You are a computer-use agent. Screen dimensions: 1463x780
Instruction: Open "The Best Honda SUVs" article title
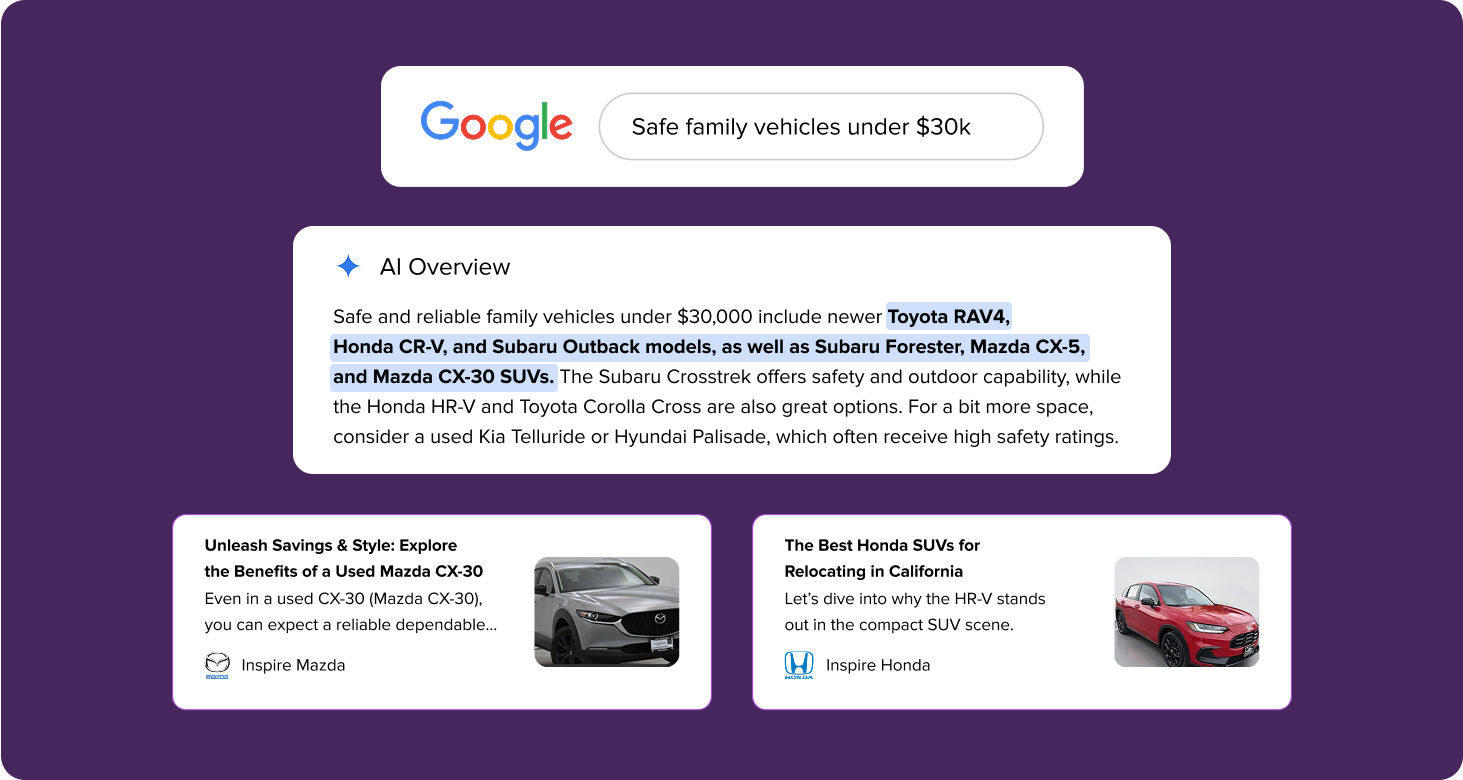882,558
